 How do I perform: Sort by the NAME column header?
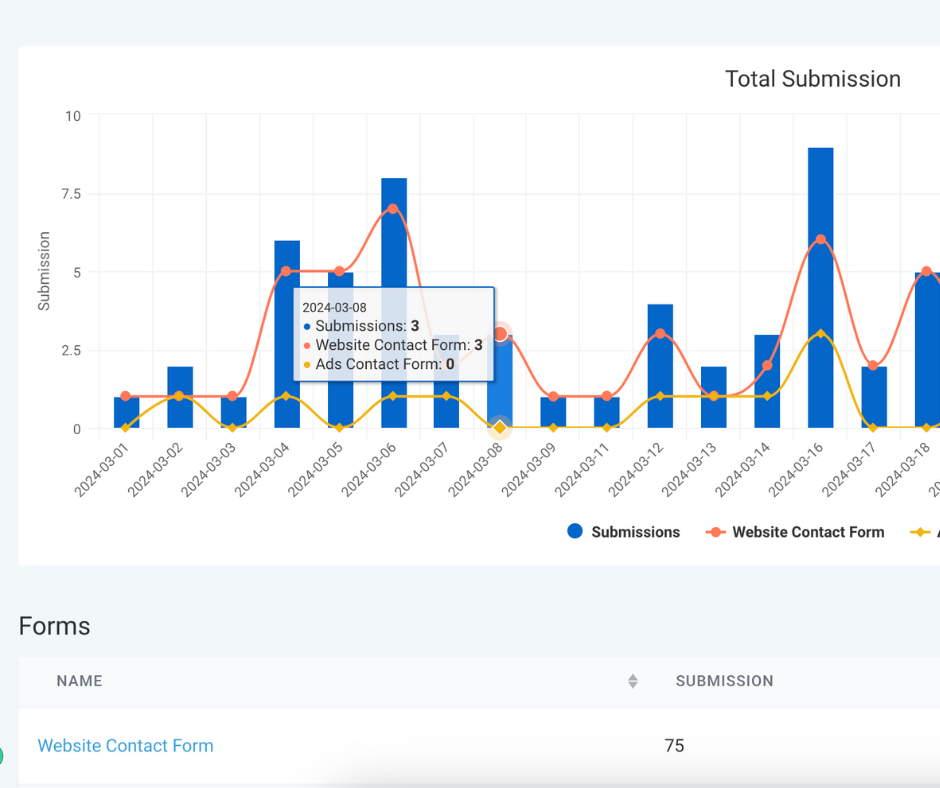[x=80, y=681]
